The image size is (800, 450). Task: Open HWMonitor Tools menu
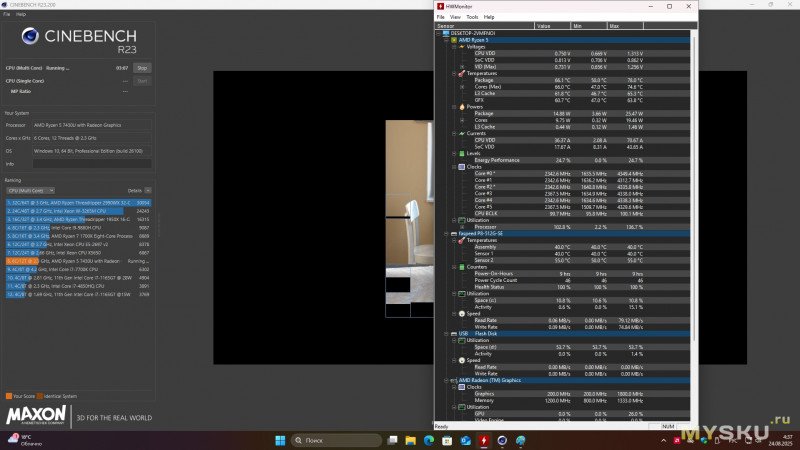(x=472, y=17)
